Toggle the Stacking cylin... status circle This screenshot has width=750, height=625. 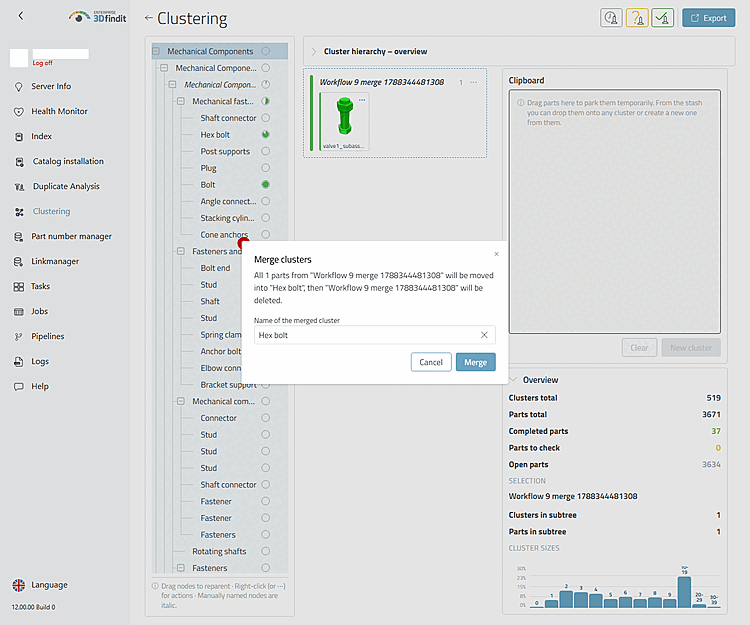point(265,218)
